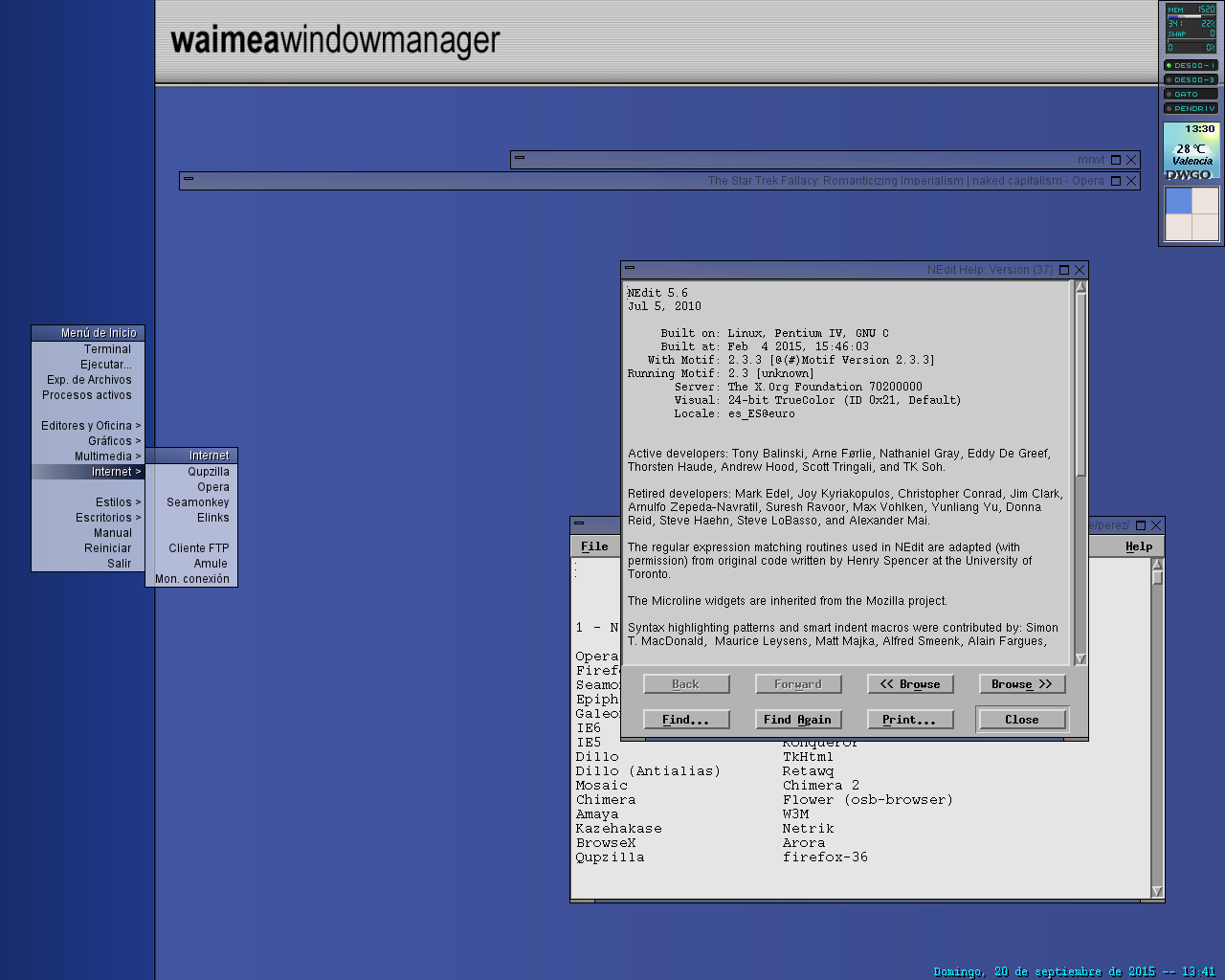Viewport: 1225px width, 980px height.
Task: Click the 'firefox-36' text in editor
Action: click(x=825, y=857)
